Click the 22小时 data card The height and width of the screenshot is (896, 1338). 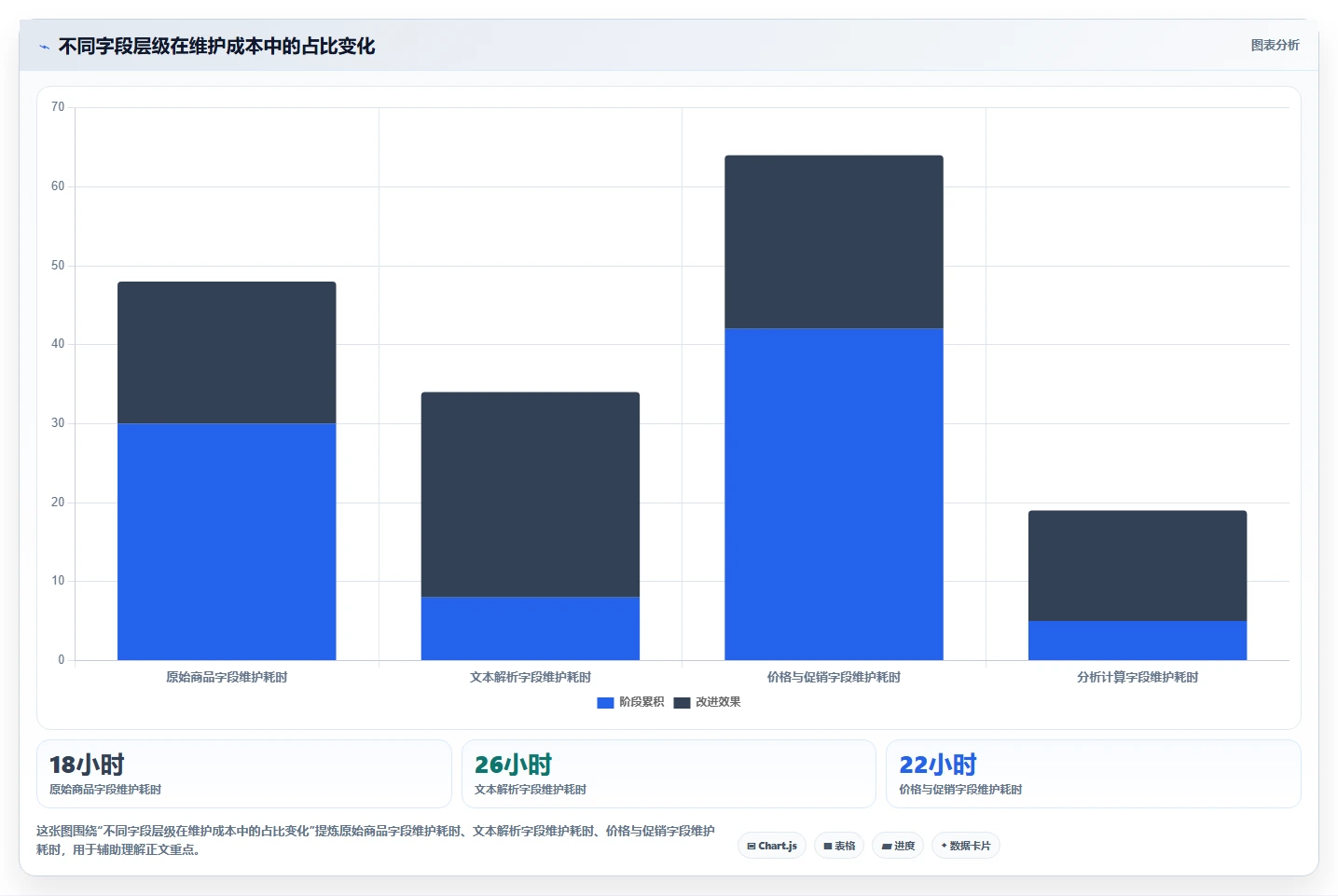click(x=1093, y=774)
